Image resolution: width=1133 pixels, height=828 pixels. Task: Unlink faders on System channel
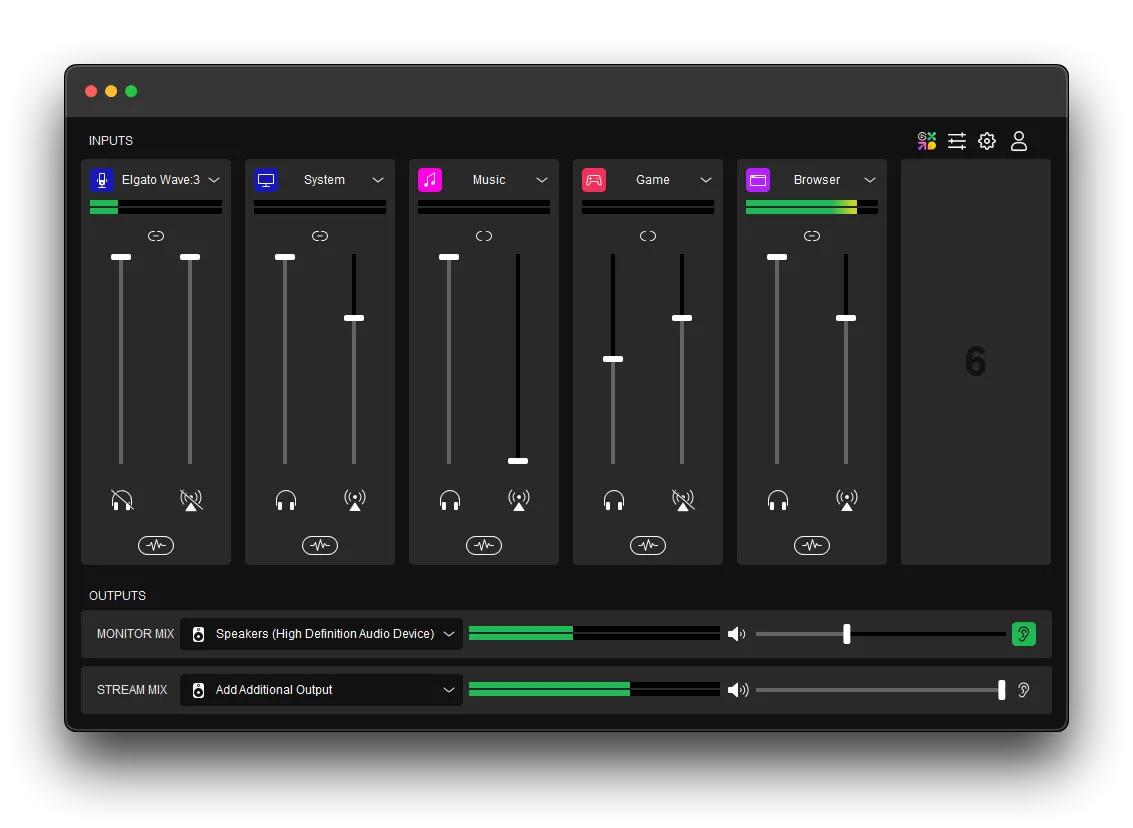click(x=320, y=236)
